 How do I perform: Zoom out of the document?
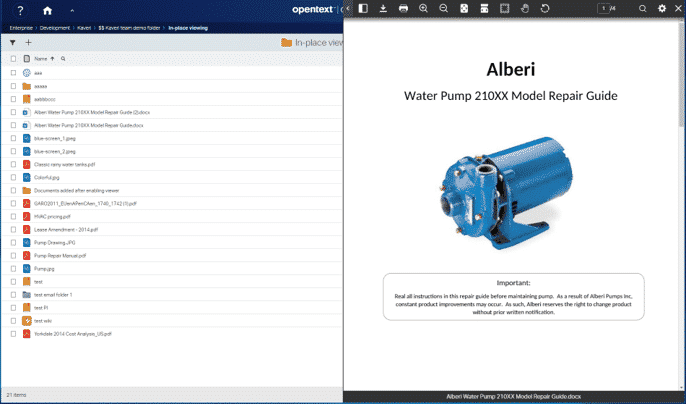tap(443, 8)
